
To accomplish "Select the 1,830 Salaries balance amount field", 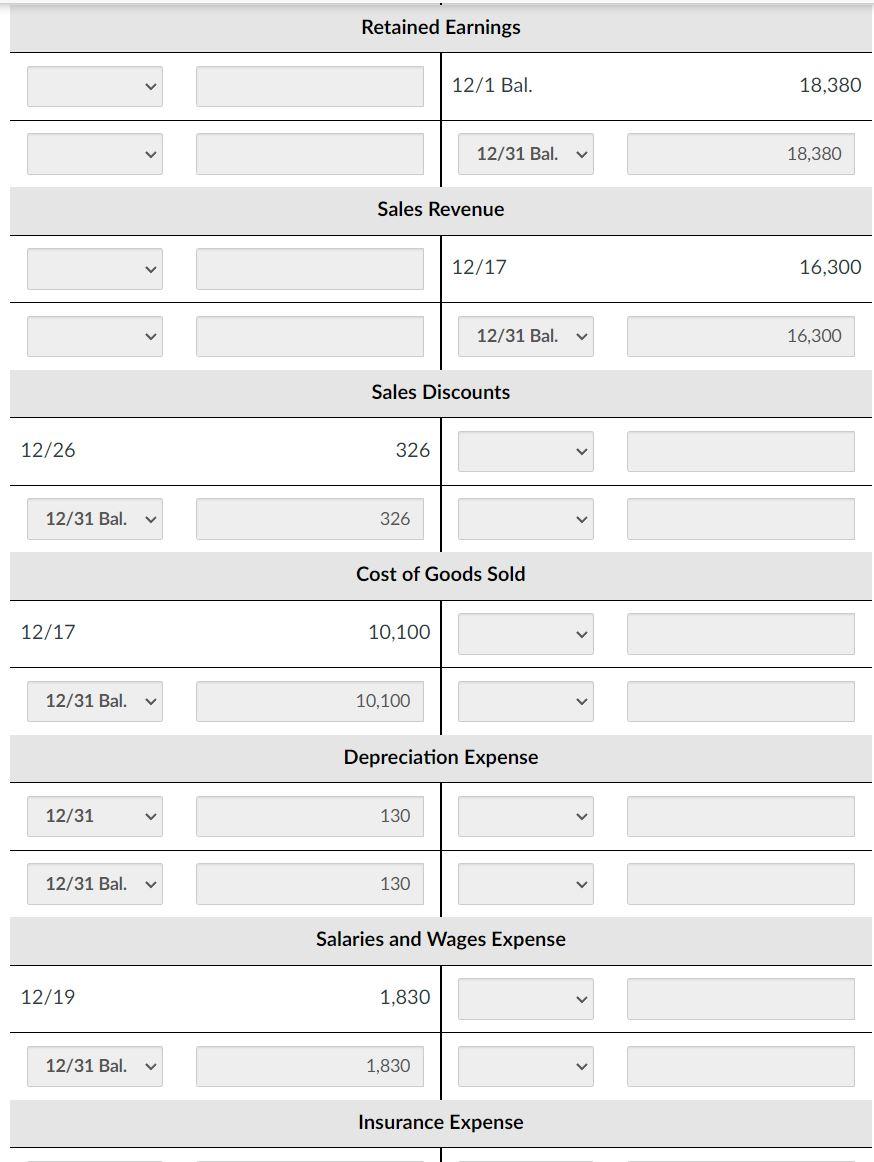I will (310, 1065).
